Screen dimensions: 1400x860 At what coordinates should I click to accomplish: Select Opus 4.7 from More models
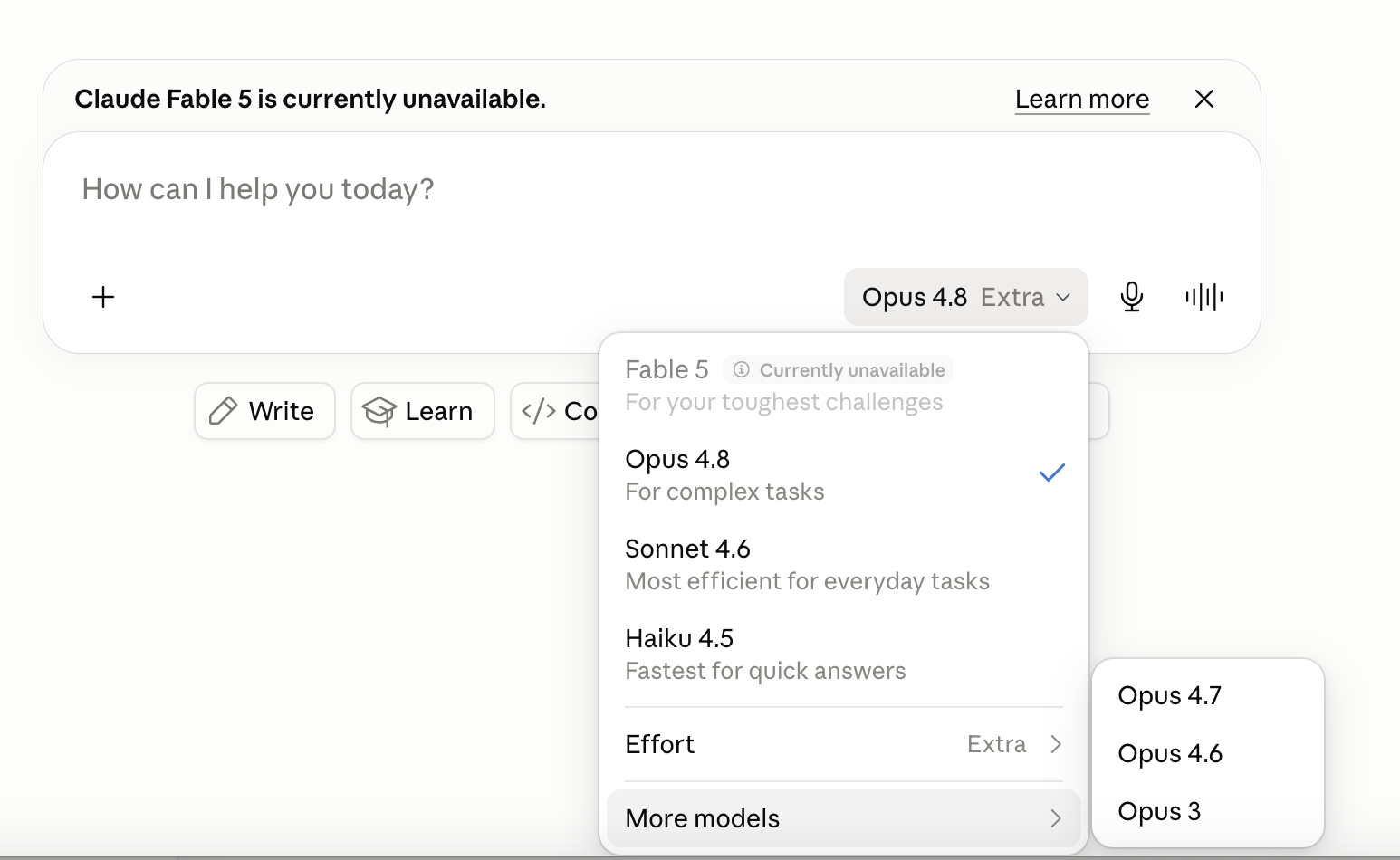pos(1208,695)
